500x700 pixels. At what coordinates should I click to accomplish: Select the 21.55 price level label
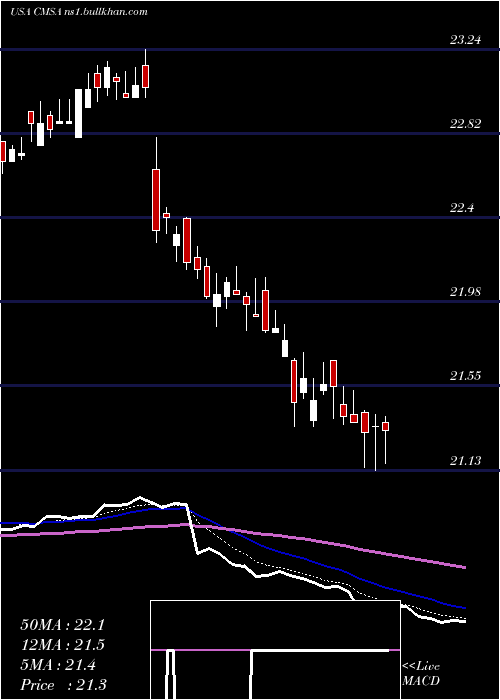(465, 376)
